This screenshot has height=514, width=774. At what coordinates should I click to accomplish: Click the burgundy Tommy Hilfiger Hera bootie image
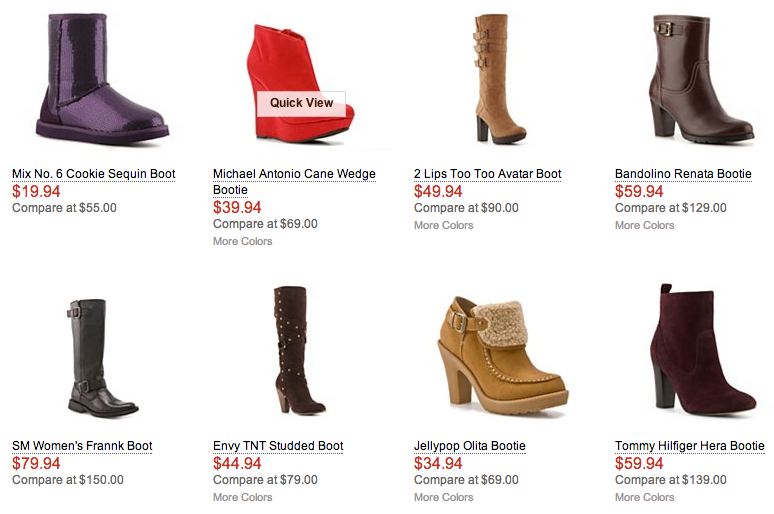(702, 350)
